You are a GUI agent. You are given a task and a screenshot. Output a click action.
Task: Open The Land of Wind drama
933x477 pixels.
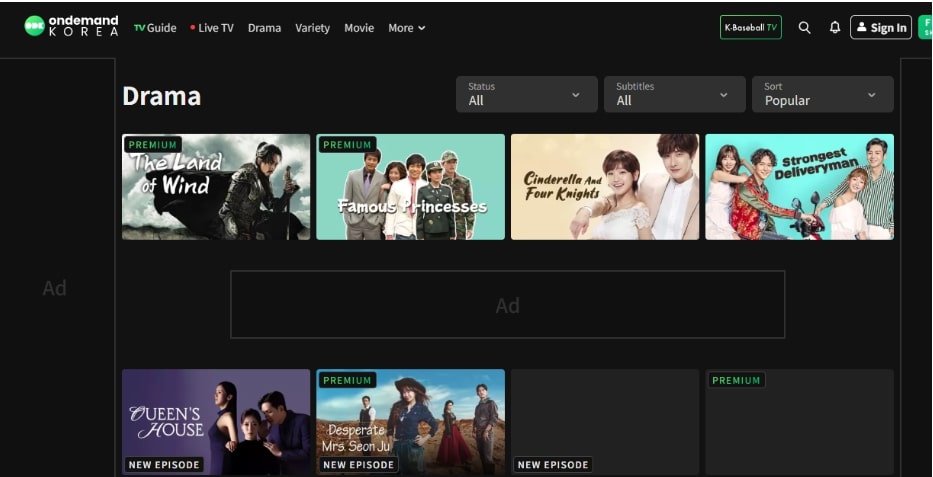[216, 187]
